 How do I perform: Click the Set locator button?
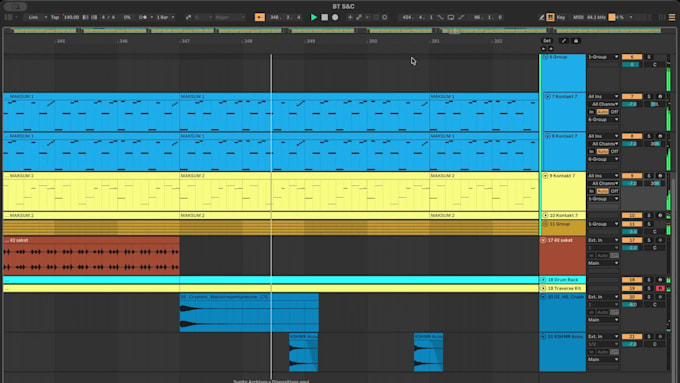click(547, 41)
